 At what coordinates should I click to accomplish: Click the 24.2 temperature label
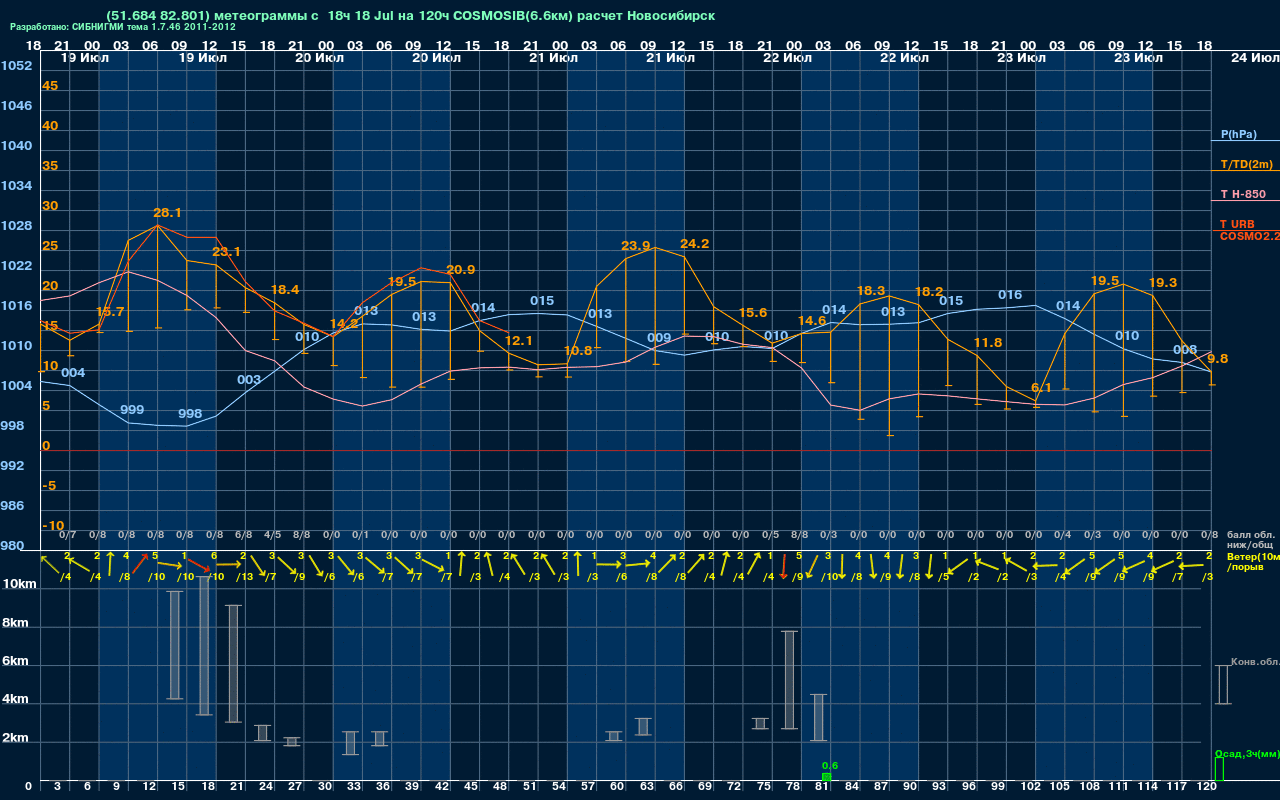(695, 244)
